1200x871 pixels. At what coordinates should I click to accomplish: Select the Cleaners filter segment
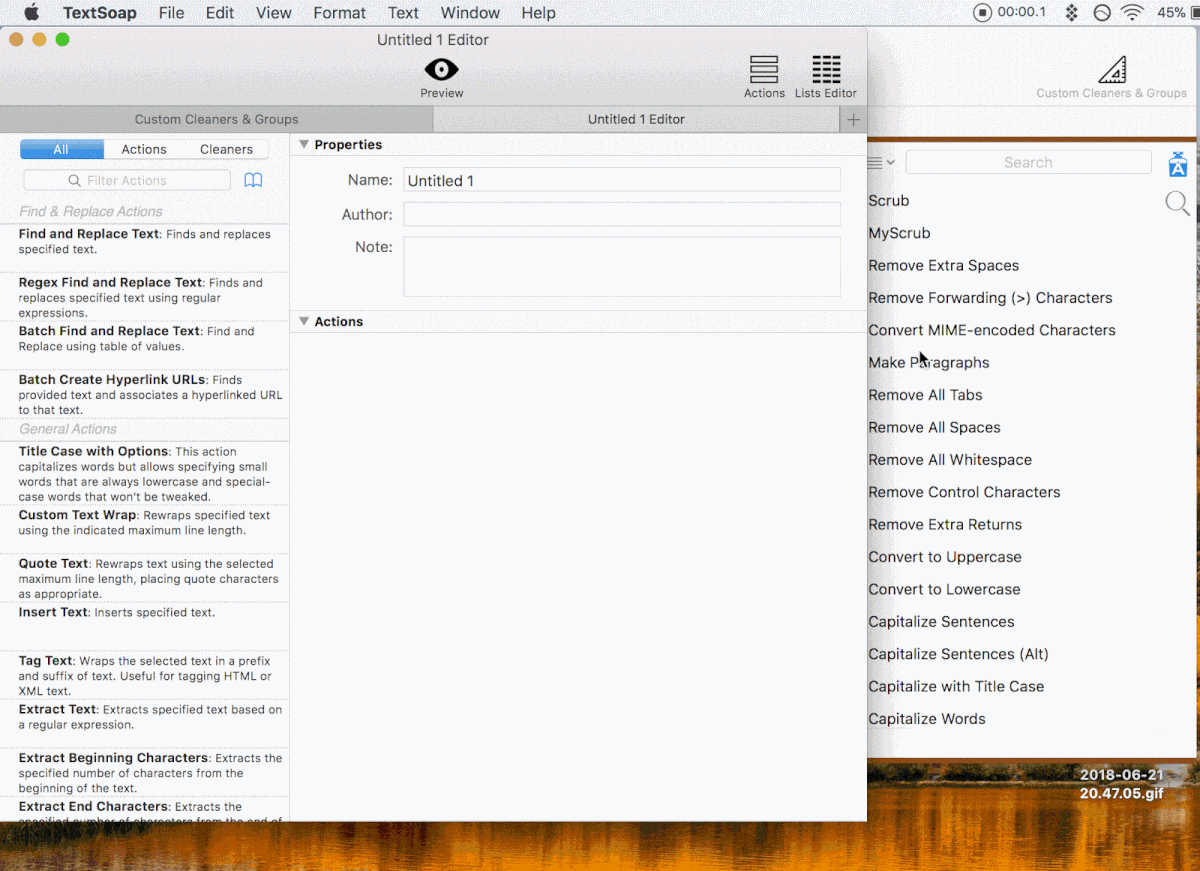[x=227, y=149]
